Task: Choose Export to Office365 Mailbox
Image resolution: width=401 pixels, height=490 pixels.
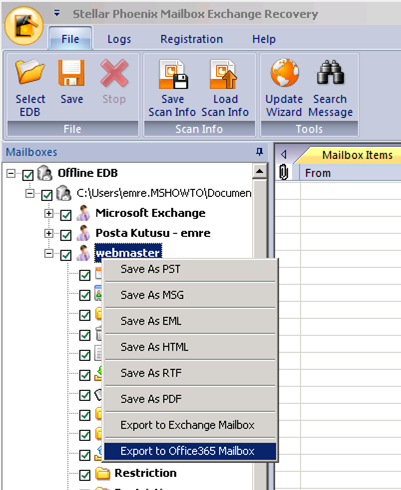Action: (x=190, y=451)
